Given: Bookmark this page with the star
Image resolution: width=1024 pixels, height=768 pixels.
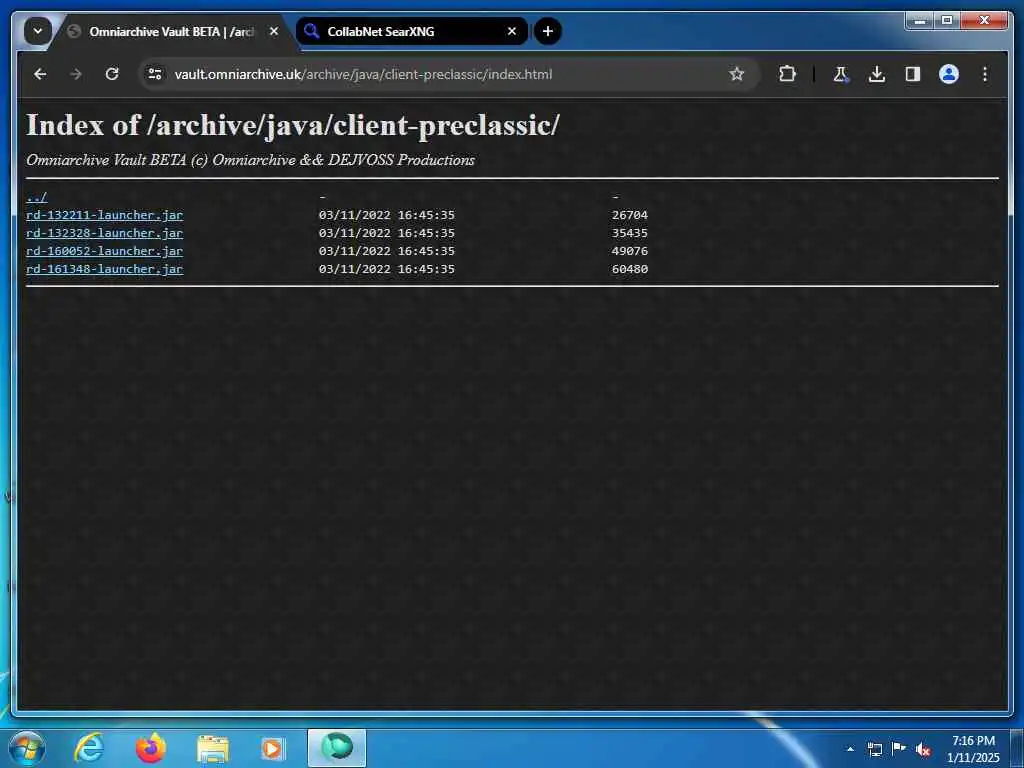Looking at the screenshot, I should pyautogui.click(x=737, y=74).
